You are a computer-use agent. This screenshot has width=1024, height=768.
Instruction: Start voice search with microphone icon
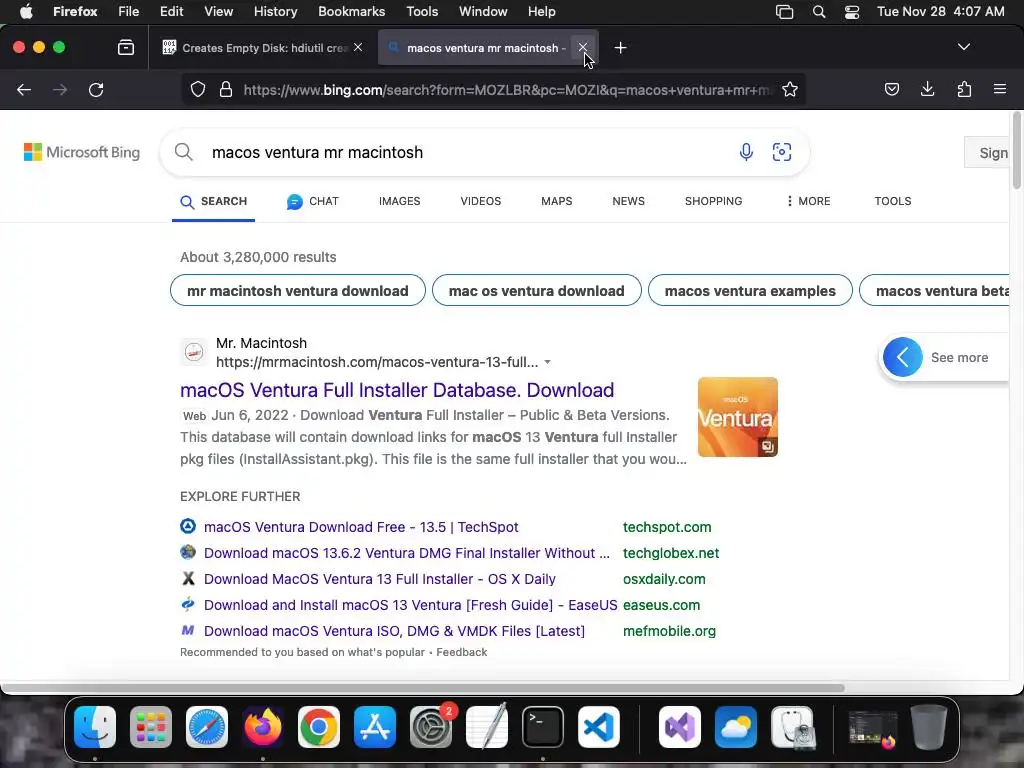746,152
